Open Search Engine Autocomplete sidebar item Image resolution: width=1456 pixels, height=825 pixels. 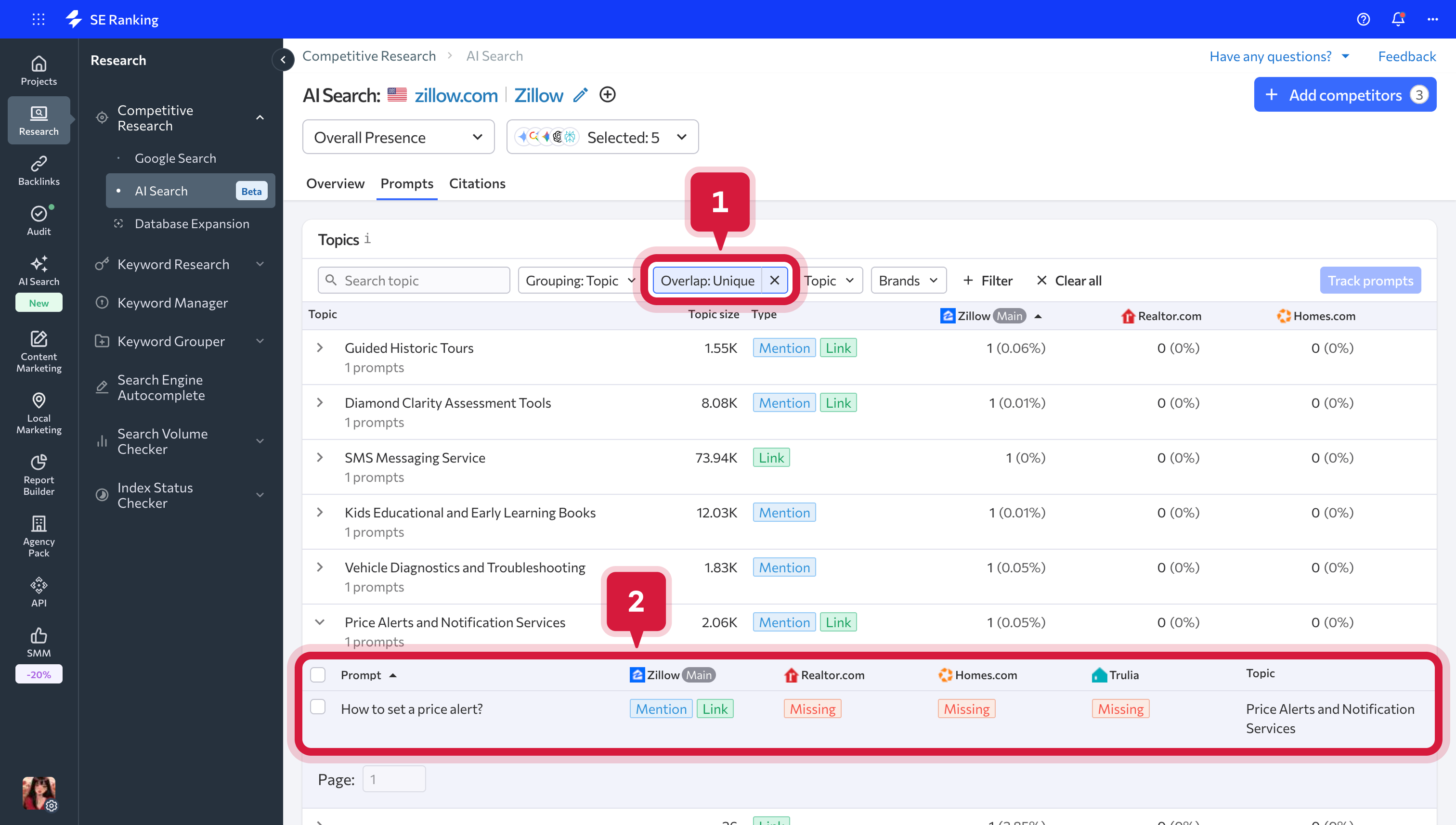click(x=161, y=387)
